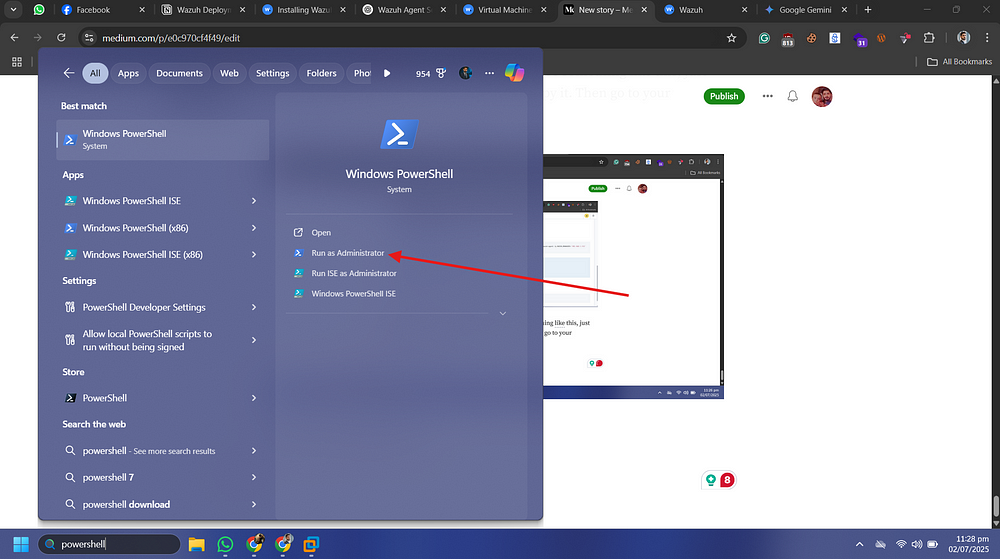Switch to Apps search filter
Screen dimensions: 1000x559
(128, 73)
